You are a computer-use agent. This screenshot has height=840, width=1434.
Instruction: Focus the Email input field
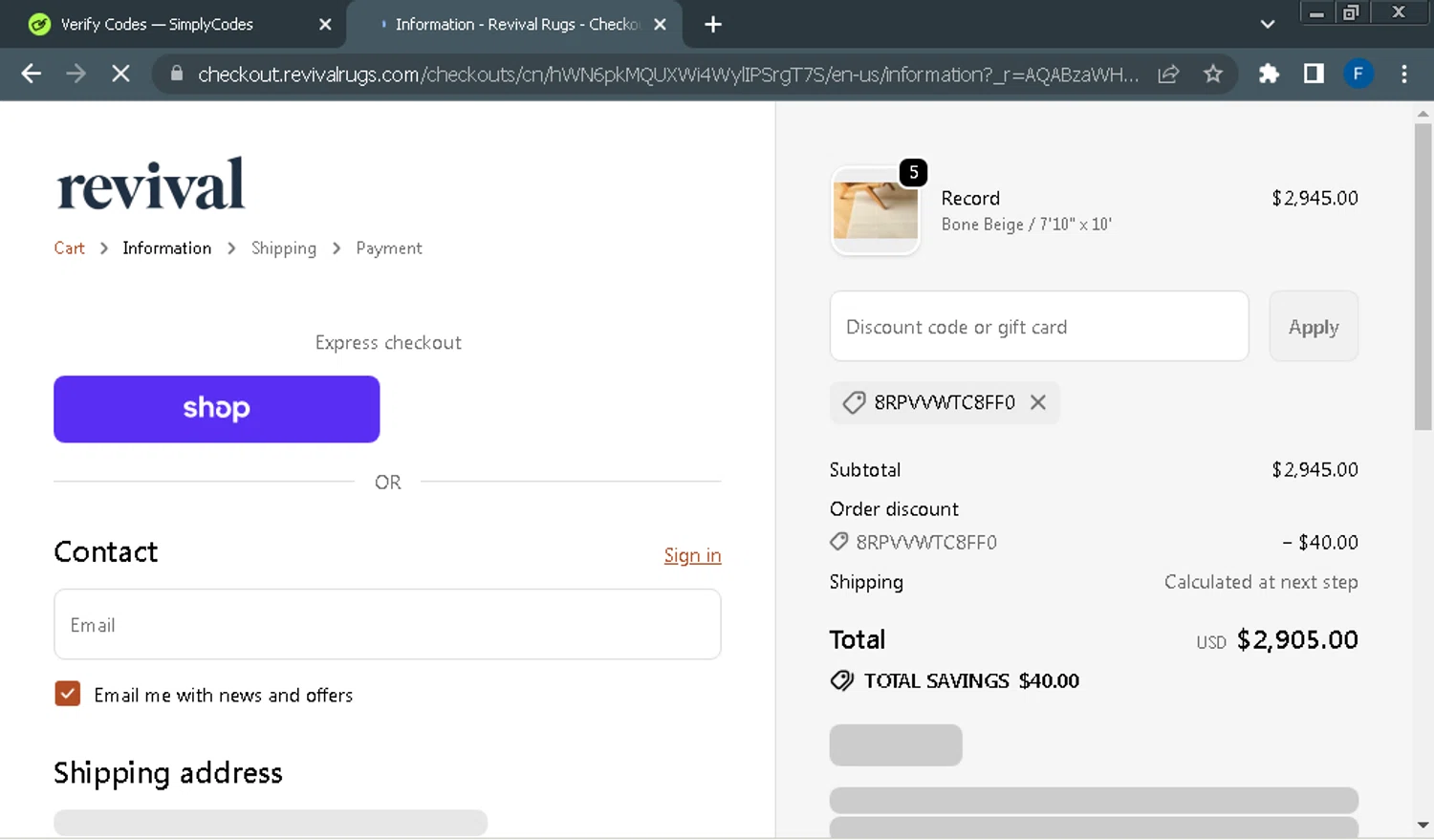387,624
